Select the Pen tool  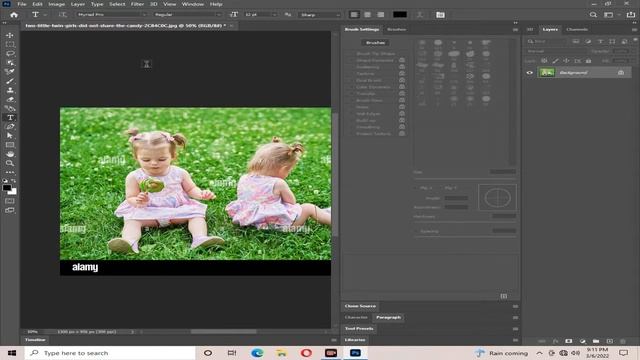click(10, 127)
